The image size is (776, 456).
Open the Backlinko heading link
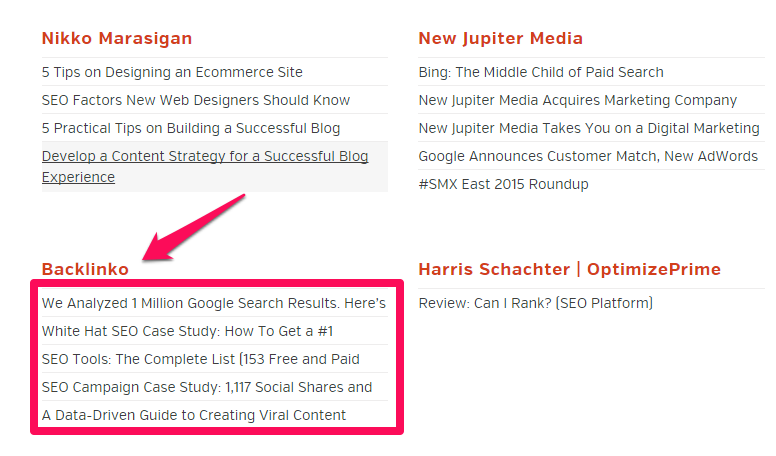pyautogui.click(x=85, y=269)
